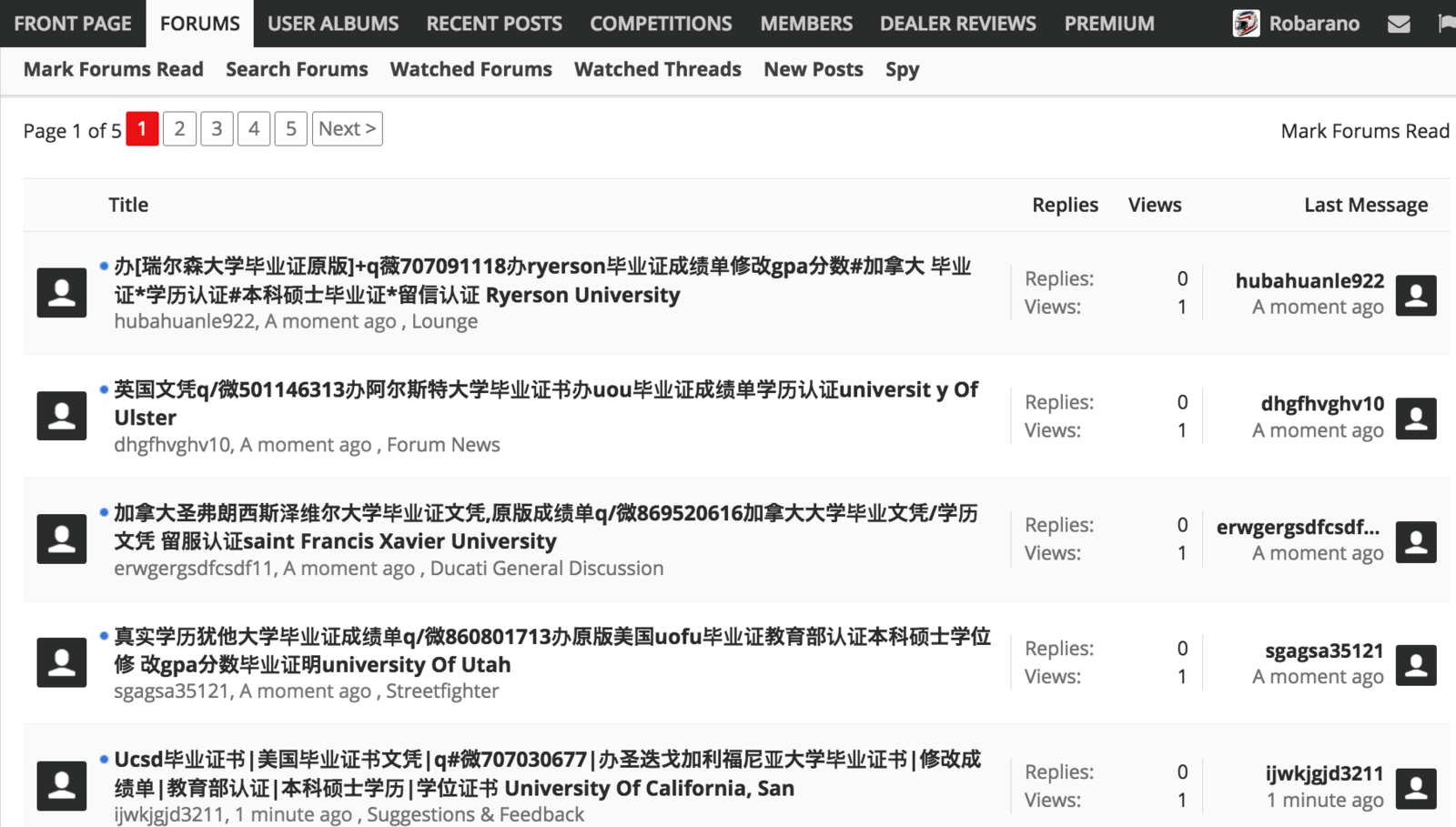Screen dimensions: 1456x827
Task: Click hubahuanle922 author name under thread
Action: (x=184, y=321)
